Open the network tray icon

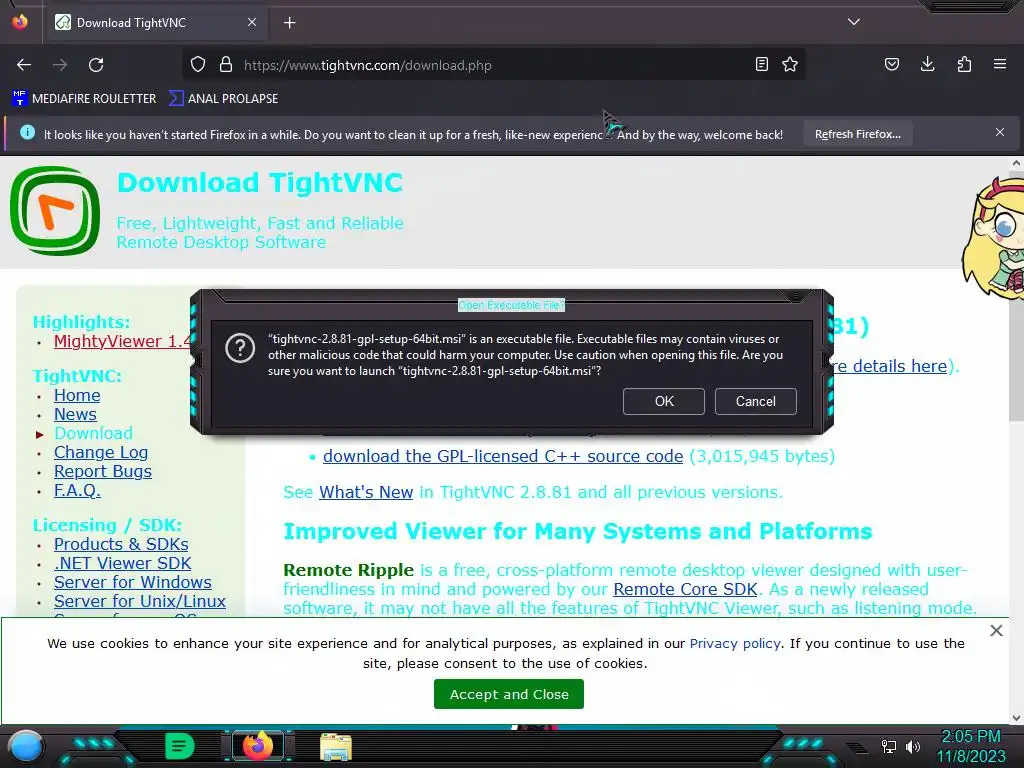888,746
